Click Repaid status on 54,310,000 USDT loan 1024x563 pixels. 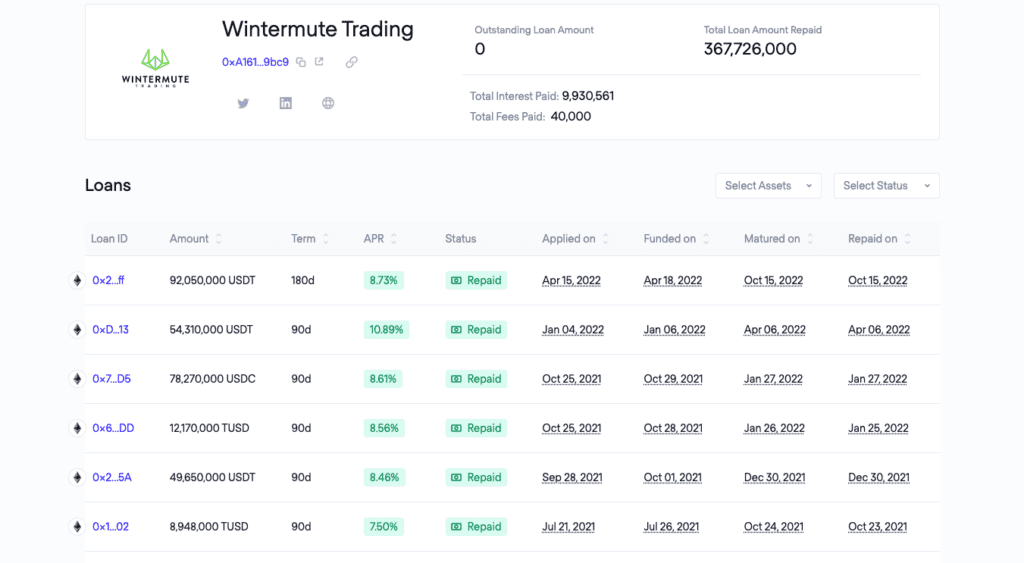[x=476, y=330]
